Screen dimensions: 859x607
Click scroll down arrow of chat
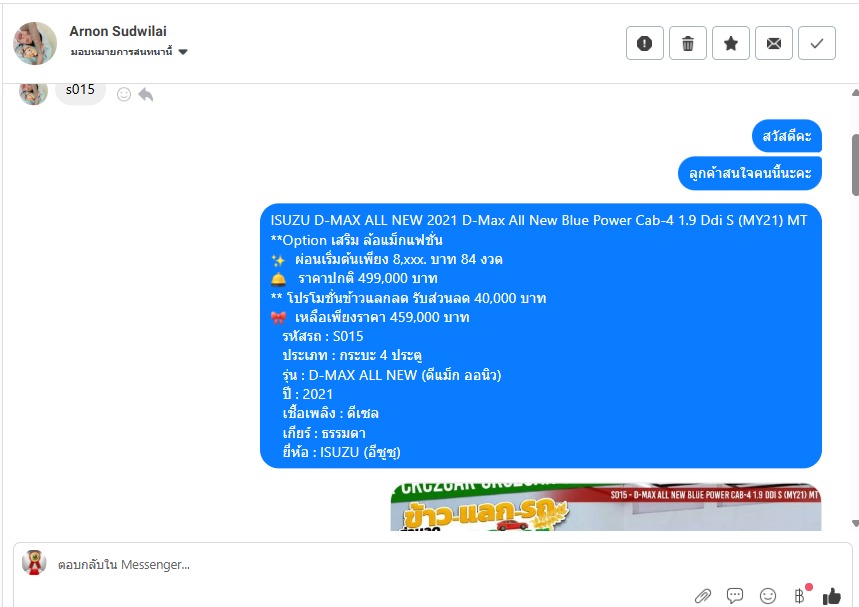pos(855,523)
